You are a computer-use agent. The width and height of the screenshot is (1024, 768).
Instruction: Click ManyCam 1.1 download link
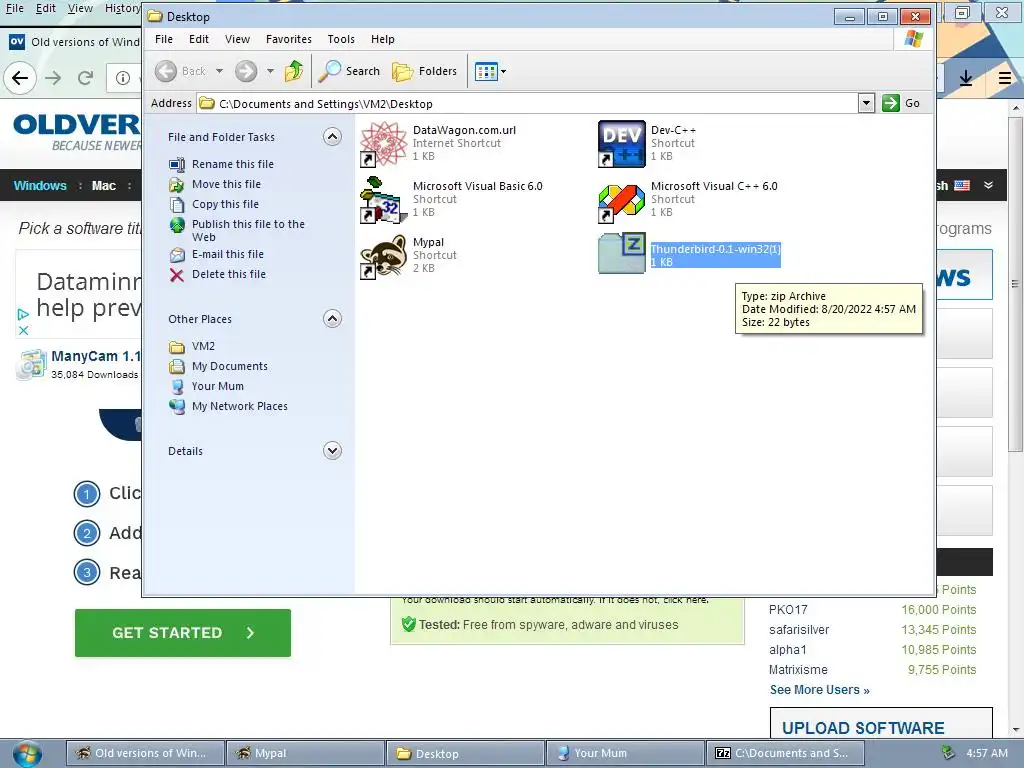pos(96,356)
